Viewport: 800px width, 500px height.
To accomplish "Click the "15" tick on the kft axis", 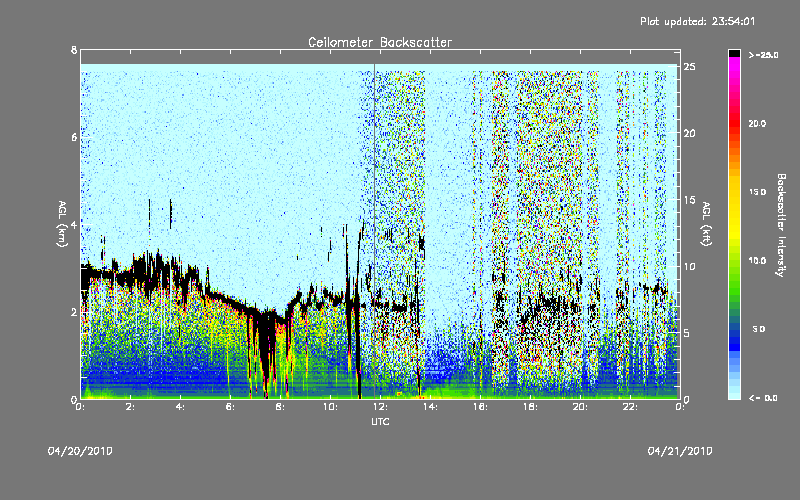I will click(690, 199).
